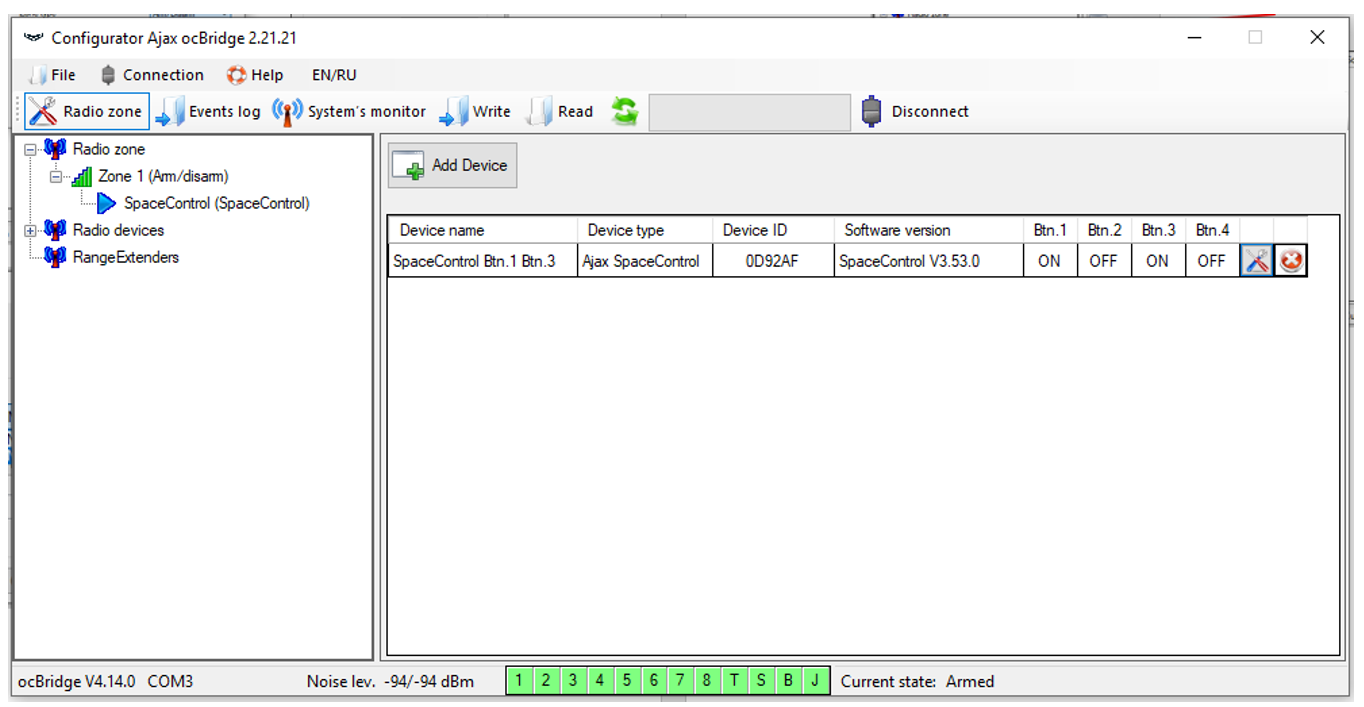Open the Events log toolbar item

point(208,111)
